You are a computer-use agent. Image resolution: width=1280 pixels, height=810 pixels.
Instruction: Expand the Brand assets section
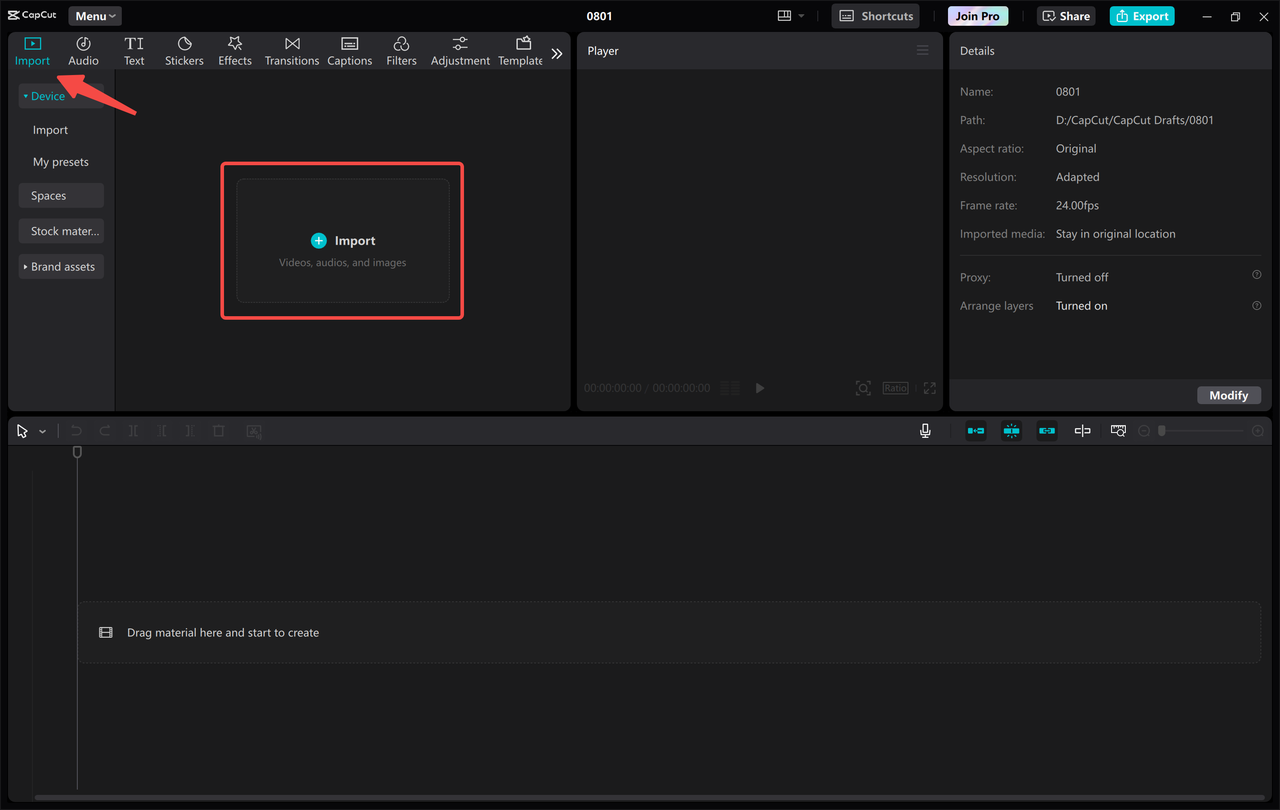tap(60, 266)
